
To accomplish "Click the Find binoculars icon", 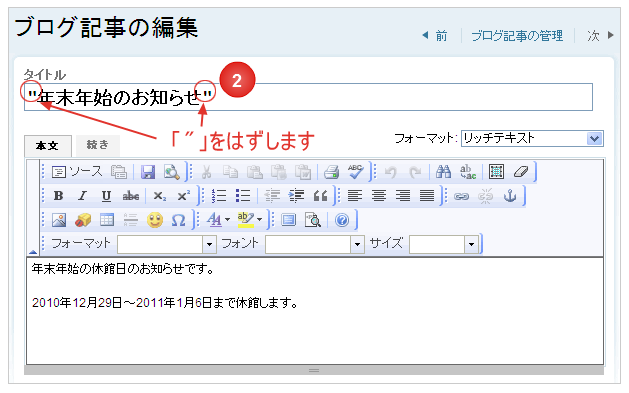I will point(443,172).
